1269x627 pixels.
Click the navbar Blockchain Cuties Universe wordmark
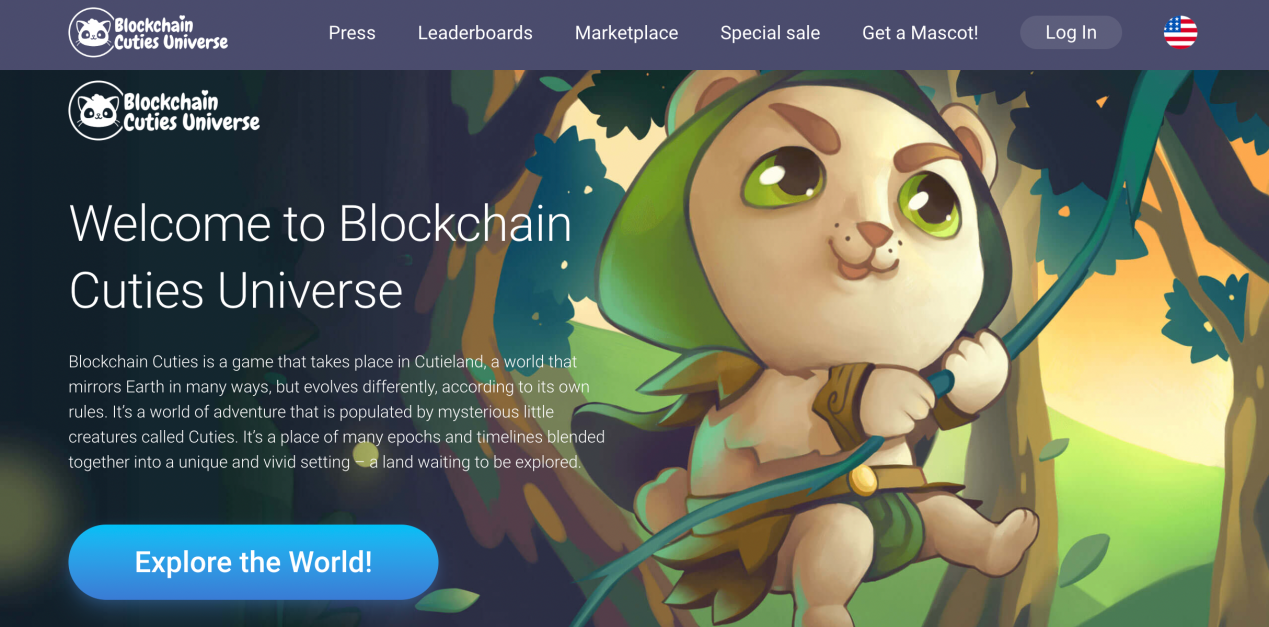[x=171, y=33]
